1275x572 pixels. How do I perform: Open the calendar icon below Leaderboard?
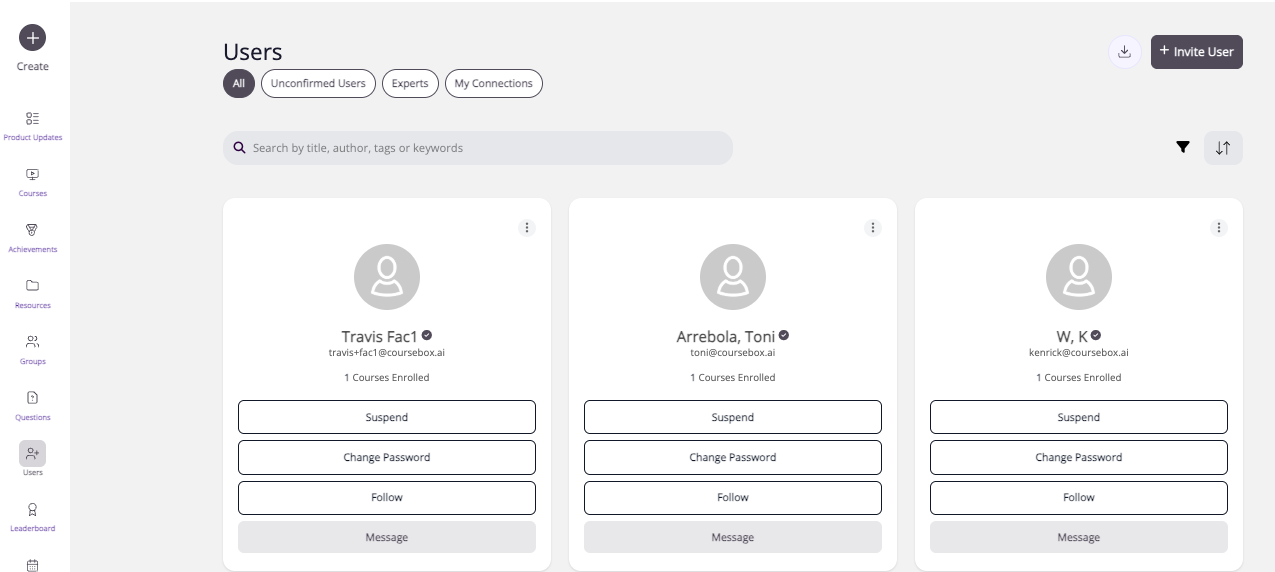click(x=32, y=565)
